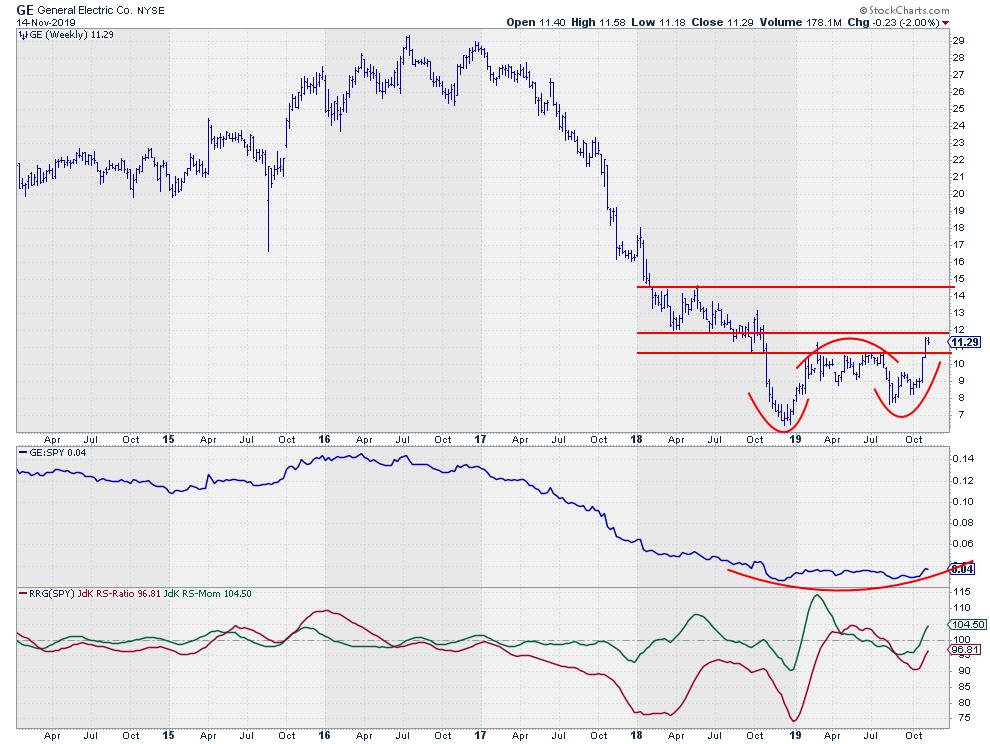990x744 pixels.
Task: Click the Volume 178.1M value
Action: click(x=801, y=22)
